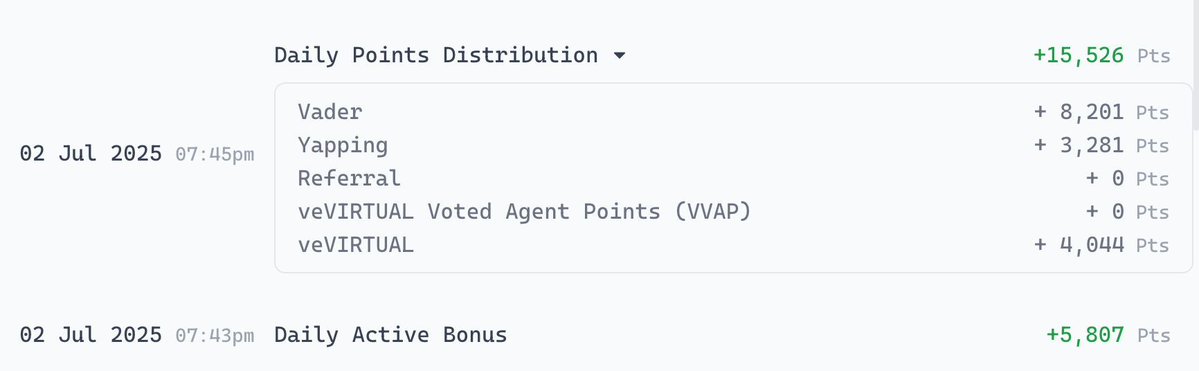
Task: Click the 02 Jul 2025 07:45pm timestamp
Action: (137, 154)
